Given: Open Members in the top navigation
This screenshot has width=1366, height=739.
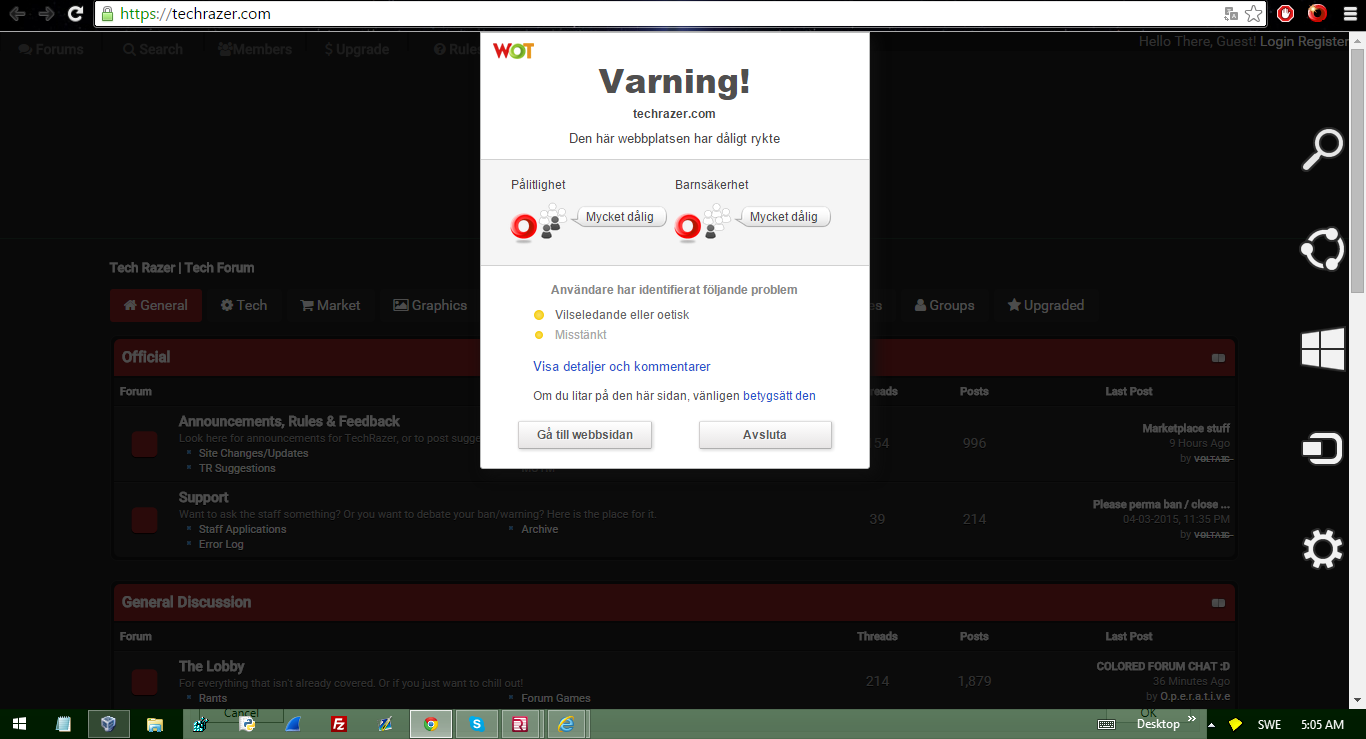Looking at the screenshot, I should (x=255, y=49).
